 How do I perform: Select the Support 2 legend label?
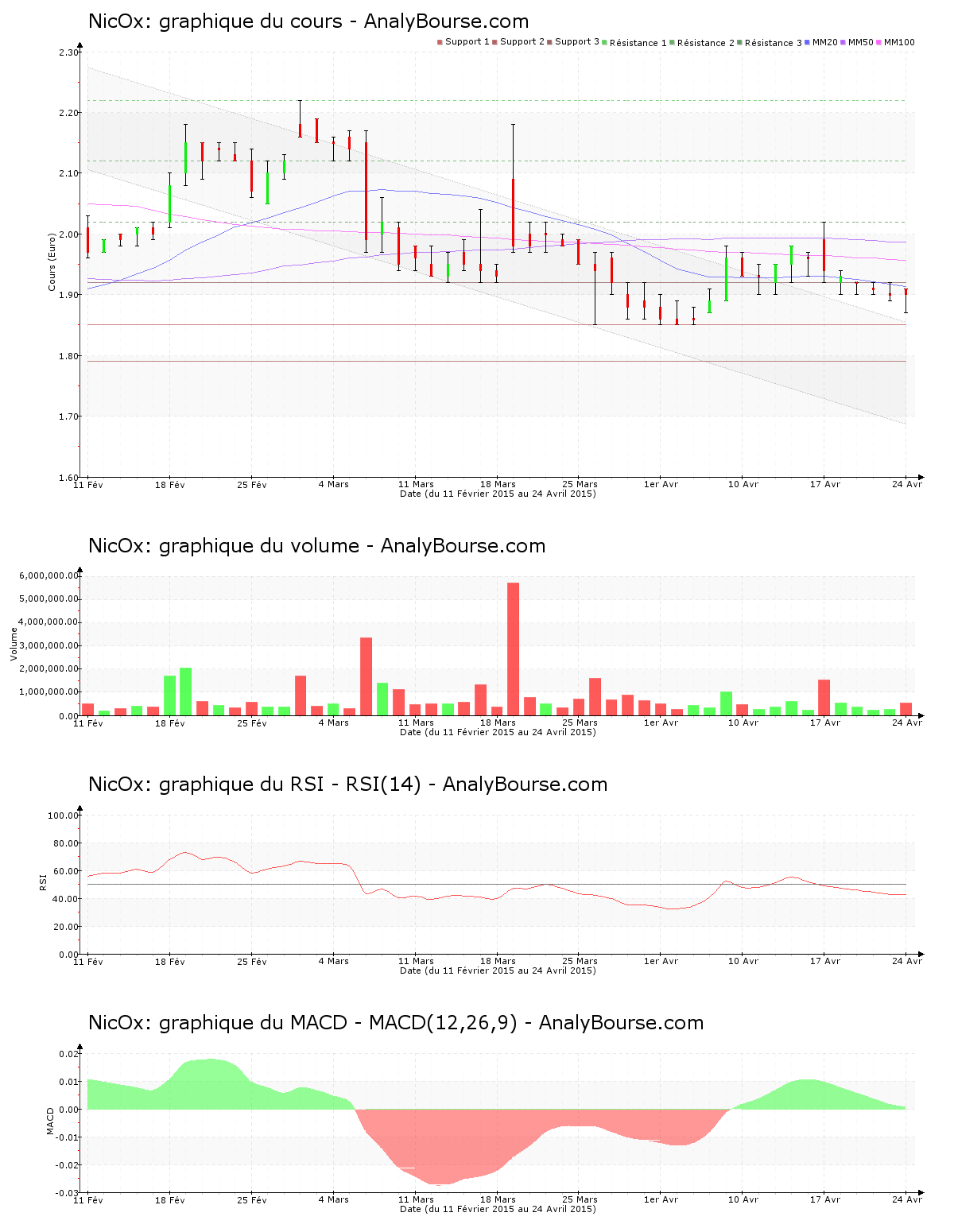pos(522,42)
